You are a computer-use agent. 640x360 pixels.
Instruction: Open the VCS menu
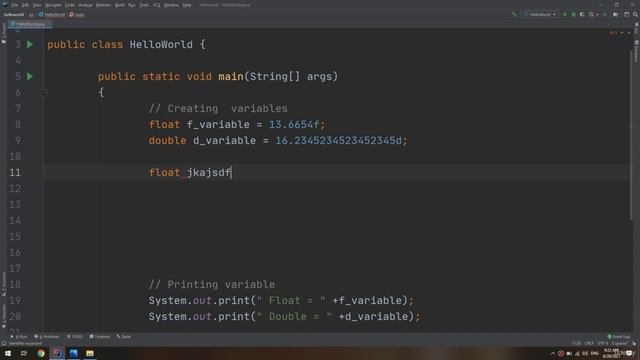[x=157, y=5]
